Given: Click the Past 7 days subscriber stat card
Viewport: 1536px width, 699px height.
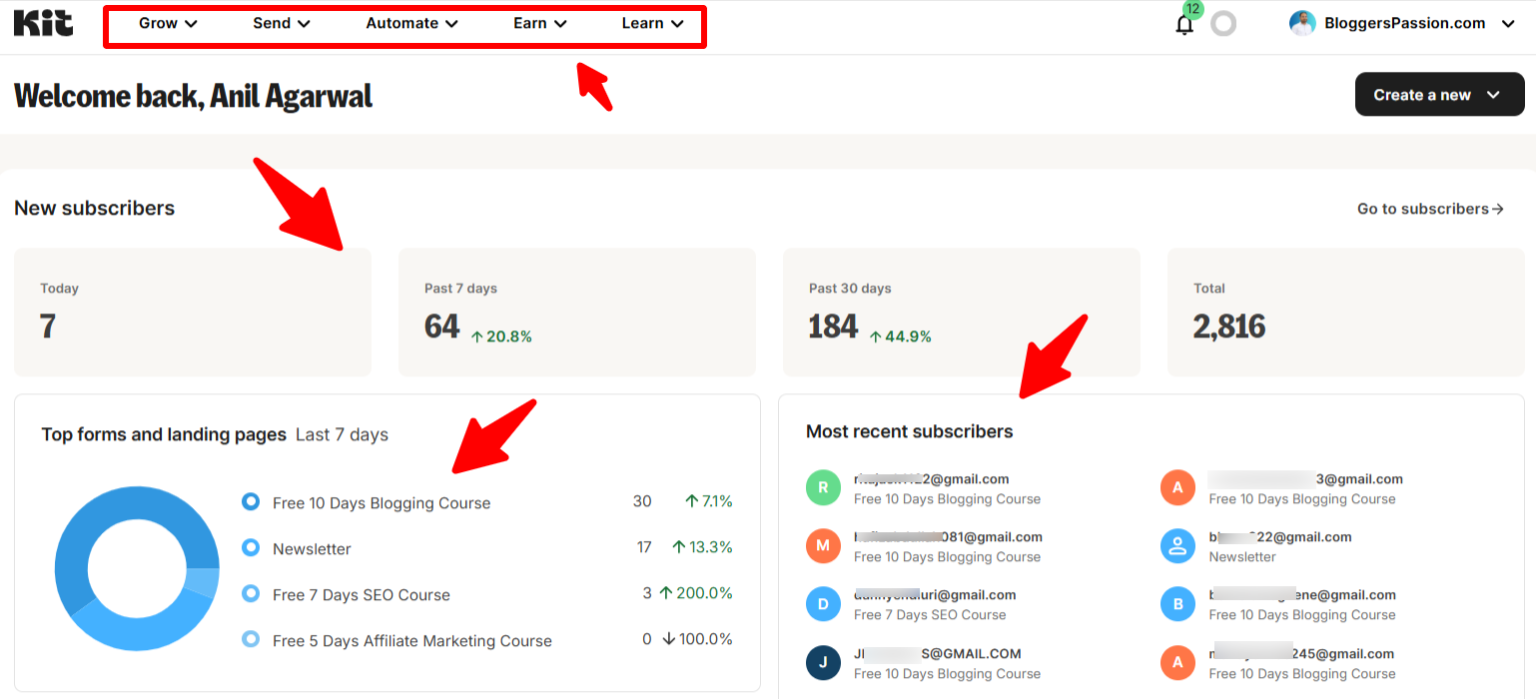Looking at the screenshot, I should coord(577,312).
